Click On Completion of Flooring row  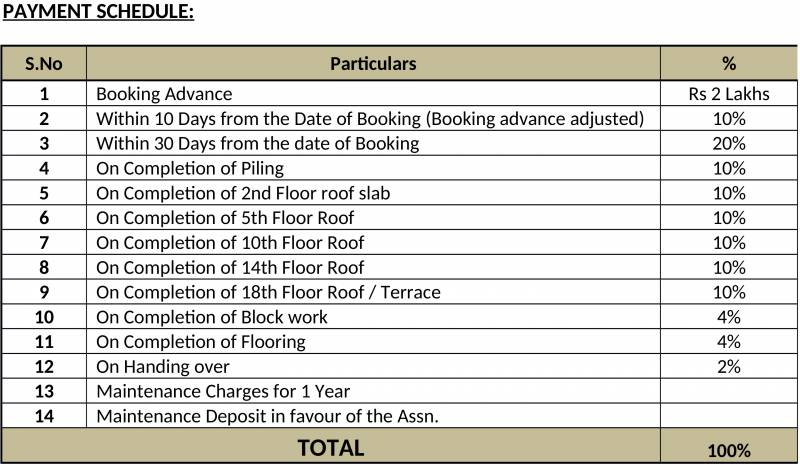(201, 342)
